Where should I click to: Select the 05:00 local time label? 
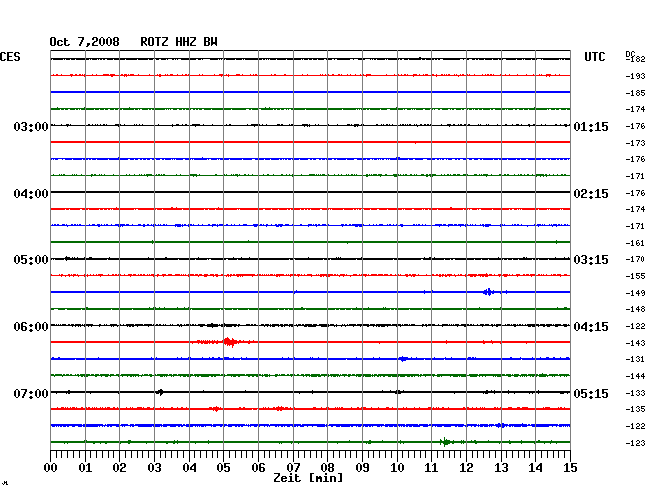[31, 260]
